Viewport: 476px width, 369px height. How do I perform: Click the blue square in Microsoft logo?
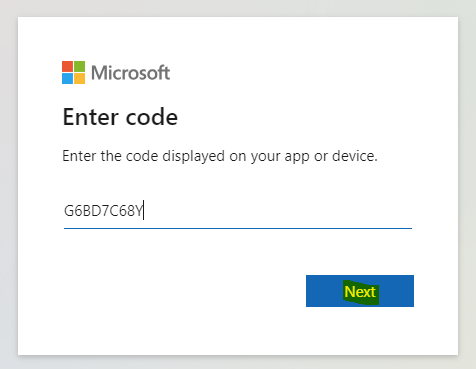point(67,78)
